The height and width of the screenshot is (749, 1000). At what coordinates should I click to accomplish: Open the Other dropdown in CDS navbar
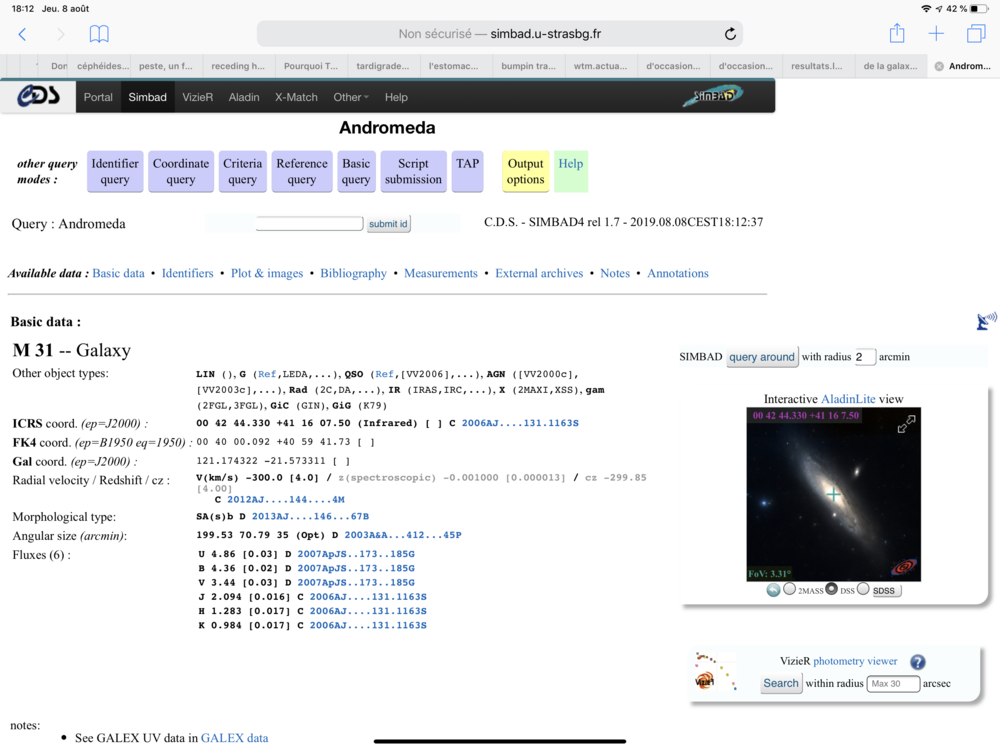click(351, 97)
